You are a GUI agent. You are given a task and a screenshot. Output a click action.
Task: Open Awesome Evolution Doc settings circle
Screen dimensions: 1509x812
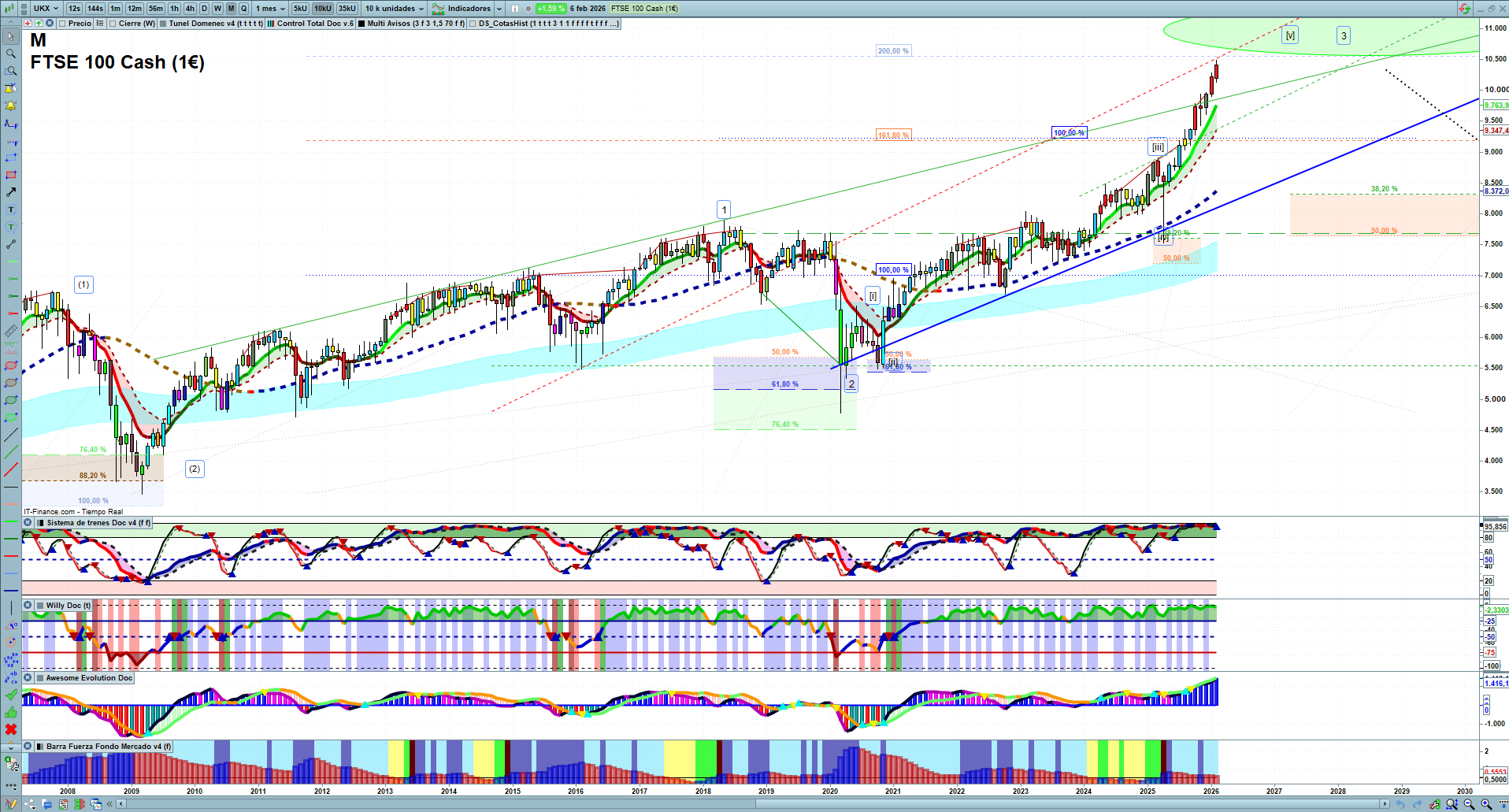pyautogui.click(x=28, y=678)
